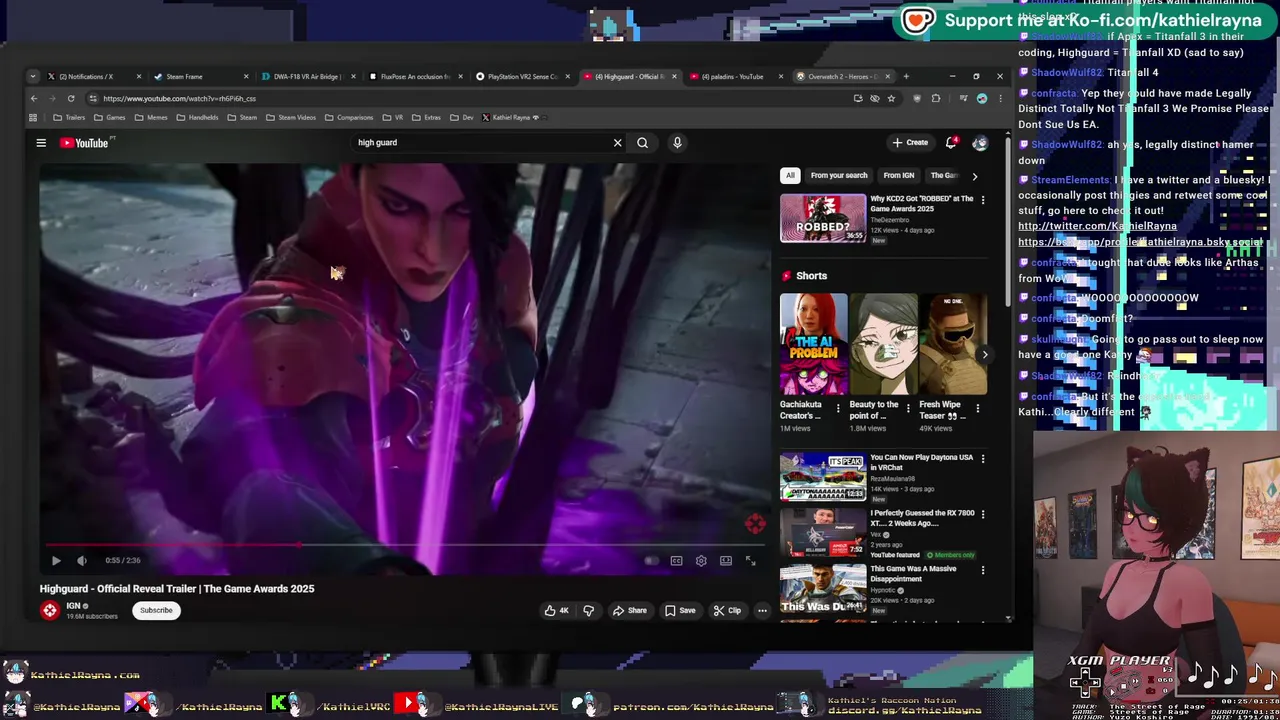Select the 'From your search' filter chip
The height and width of the screenshot is (720, 1280).
[x=839, y=176]
